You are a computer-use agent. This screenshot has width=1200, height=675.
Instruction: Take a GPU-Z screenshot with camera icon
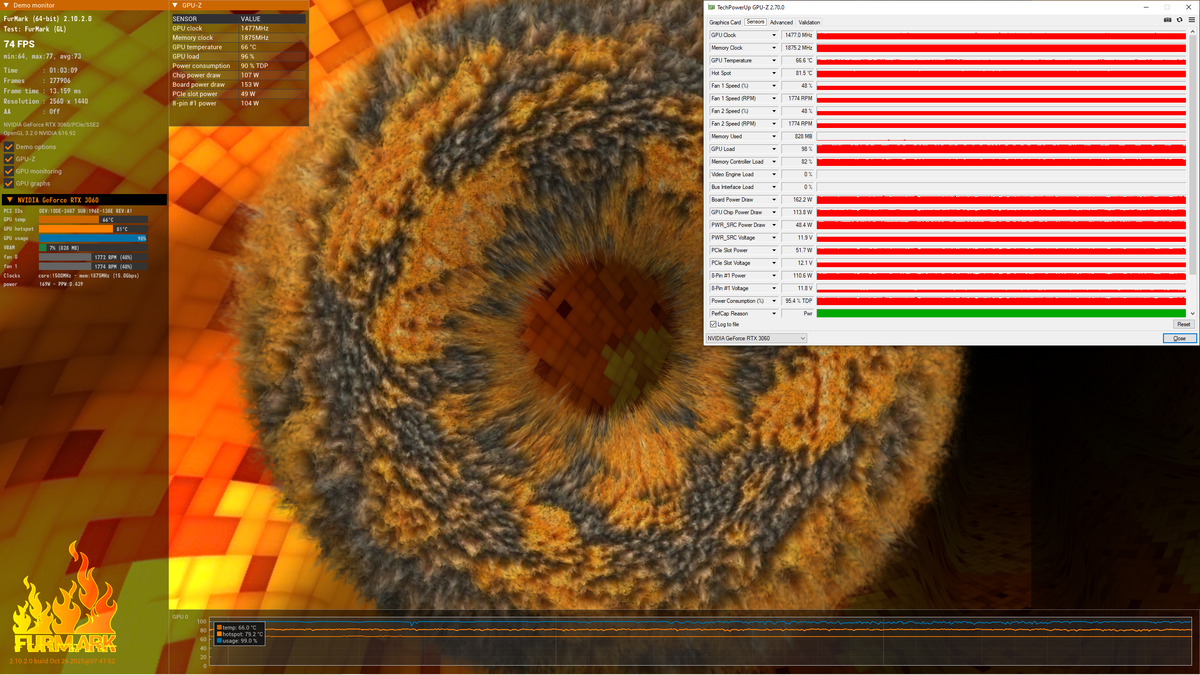(x=1167, y=20)
